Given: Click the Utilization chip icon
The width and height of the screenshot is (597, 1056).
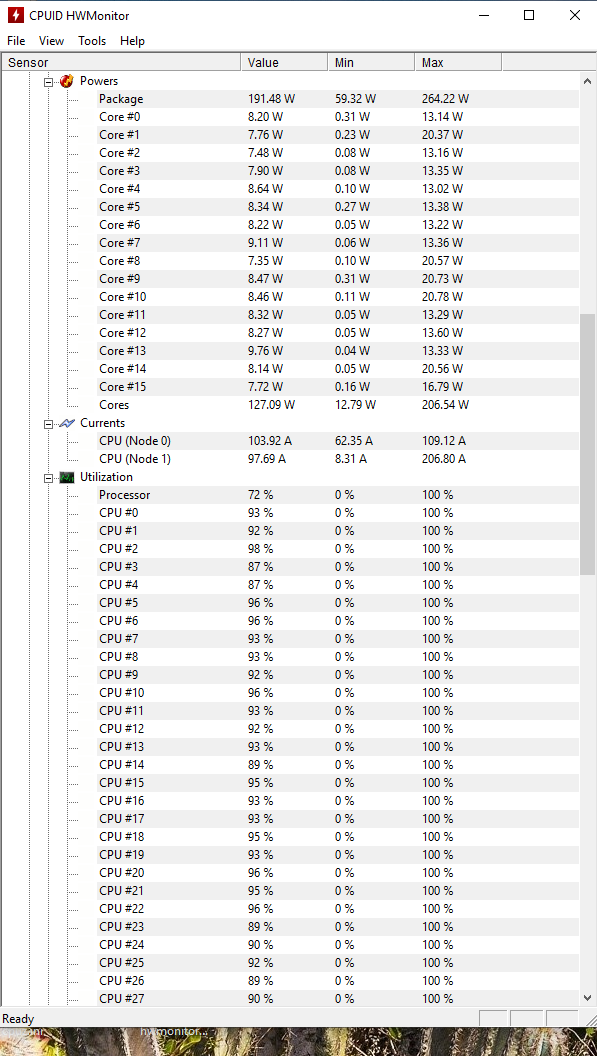Looking at the screenshot, I should 67,477.
